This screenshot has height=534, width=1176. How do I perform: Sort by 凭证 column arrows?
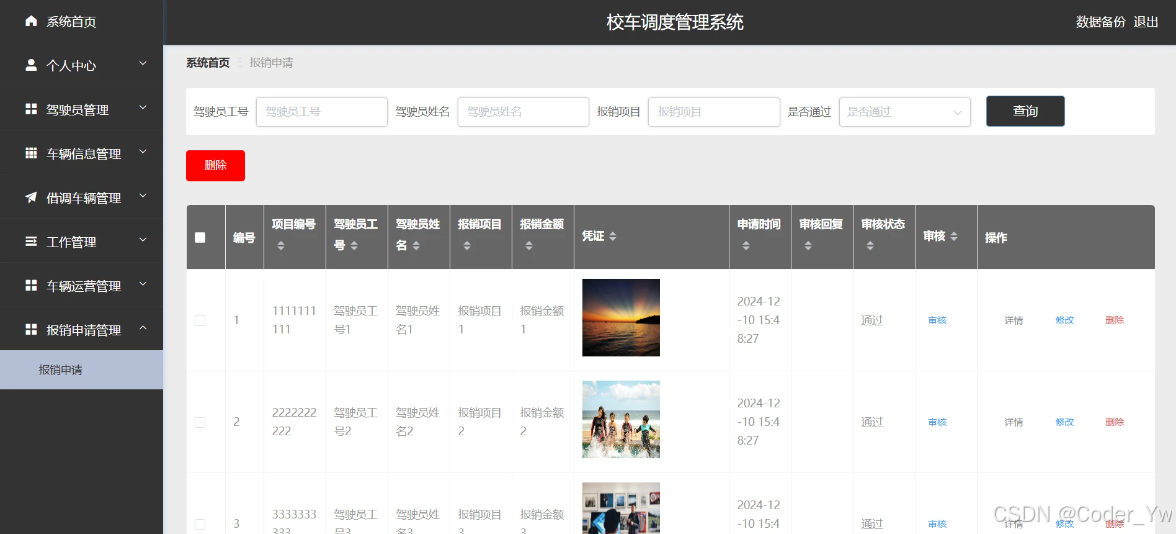(x=613, y=237)
